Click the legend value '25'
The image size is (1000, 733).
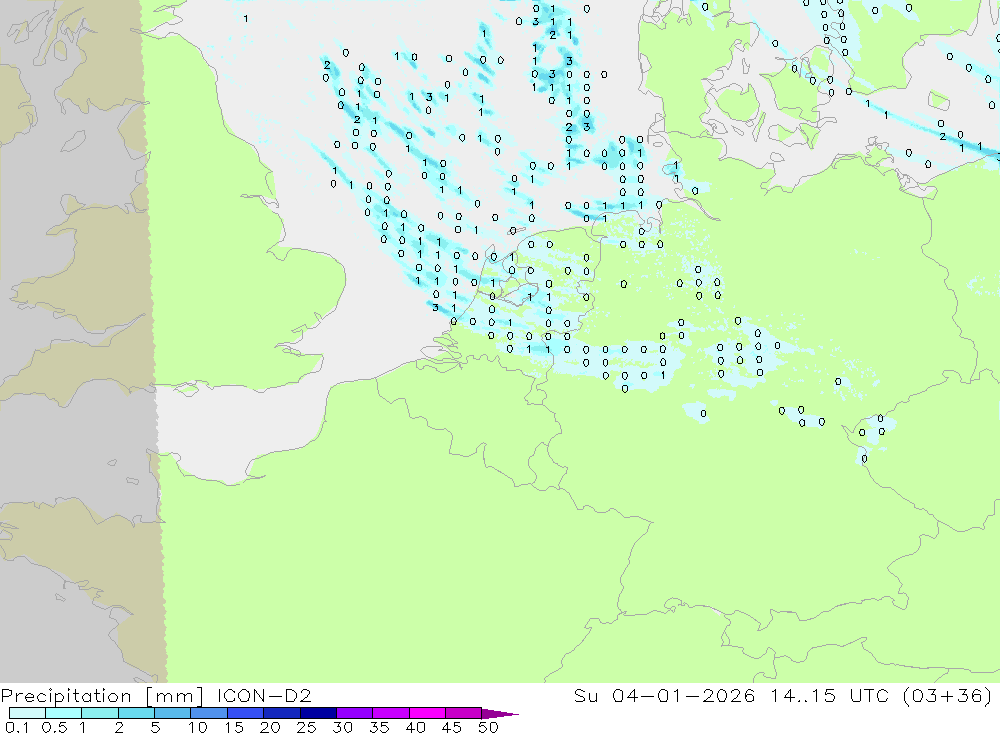306,727
